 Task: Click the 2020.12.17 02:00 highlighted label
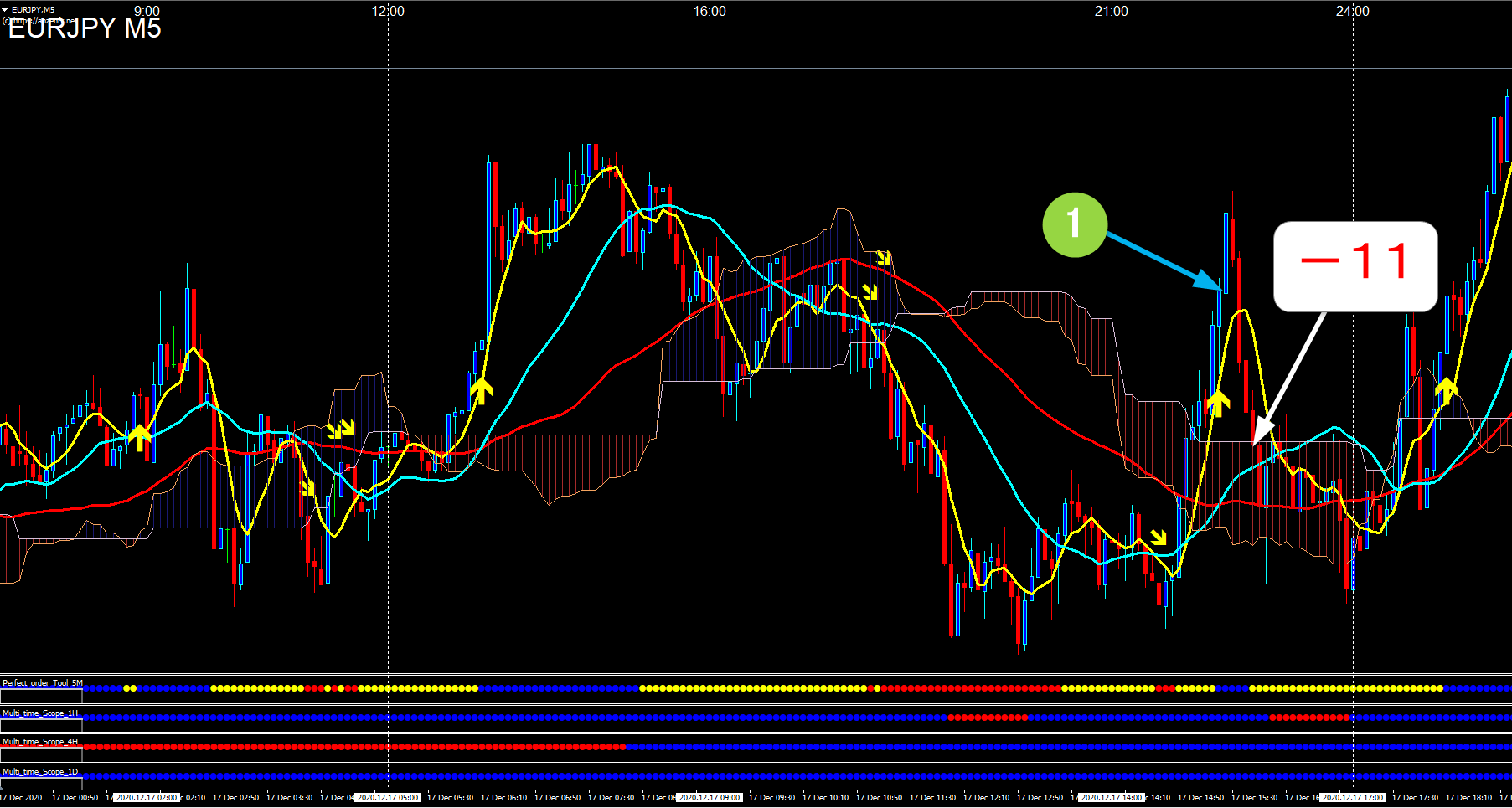[147, 798]
